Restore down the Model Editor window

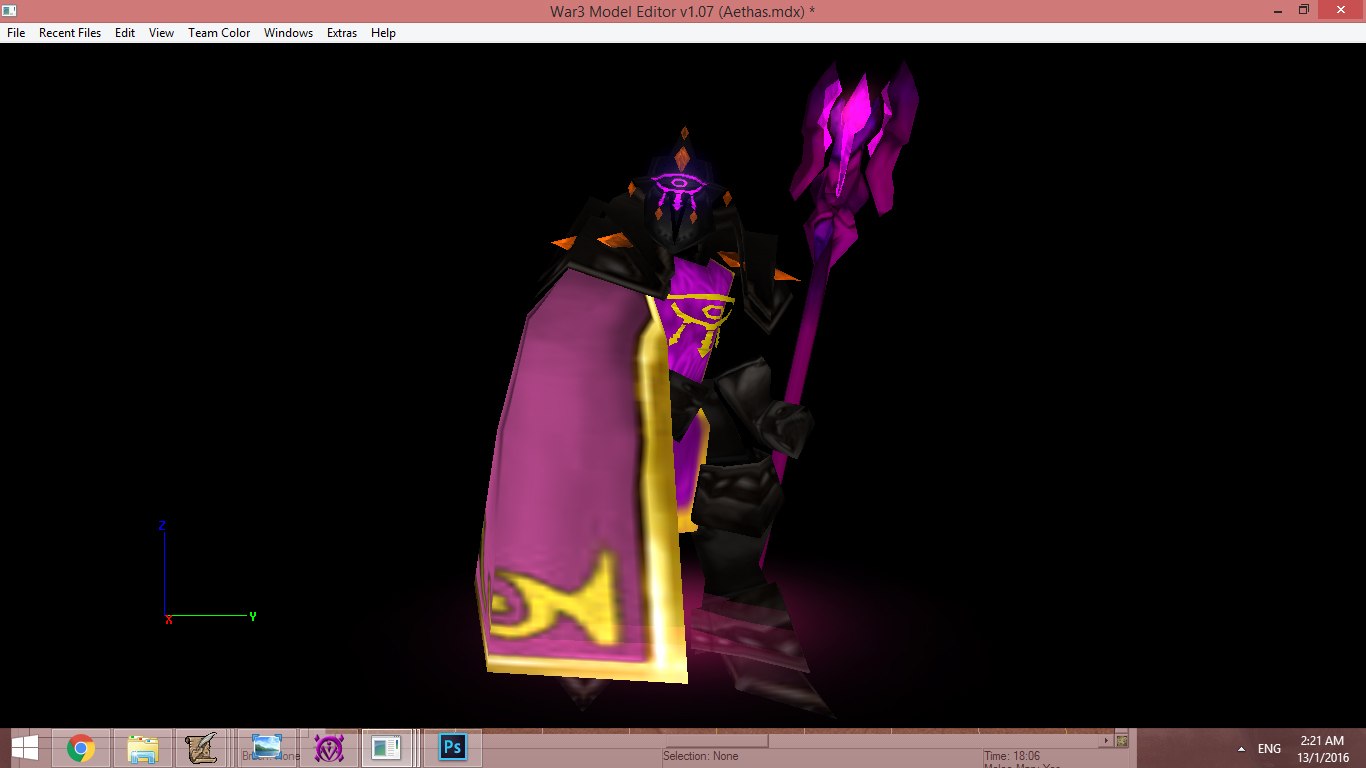coord(1303,10)
